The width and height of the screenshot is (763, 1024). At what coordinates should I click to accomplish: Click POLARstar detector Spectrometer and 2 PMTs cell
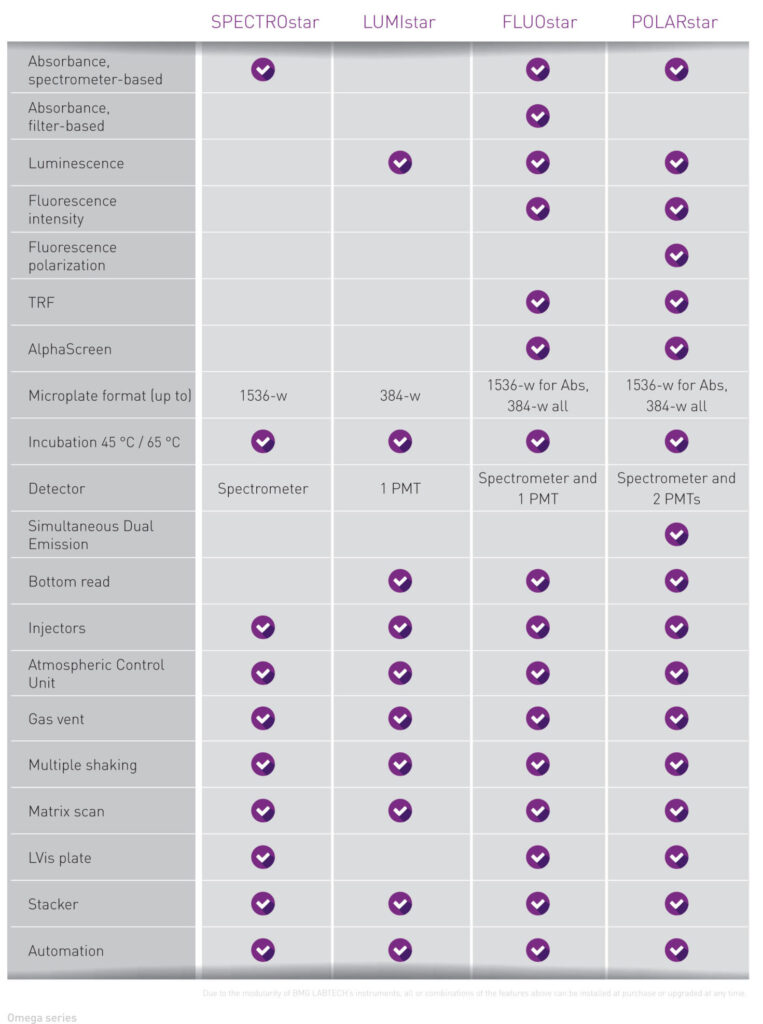click(x=676, y=488)
